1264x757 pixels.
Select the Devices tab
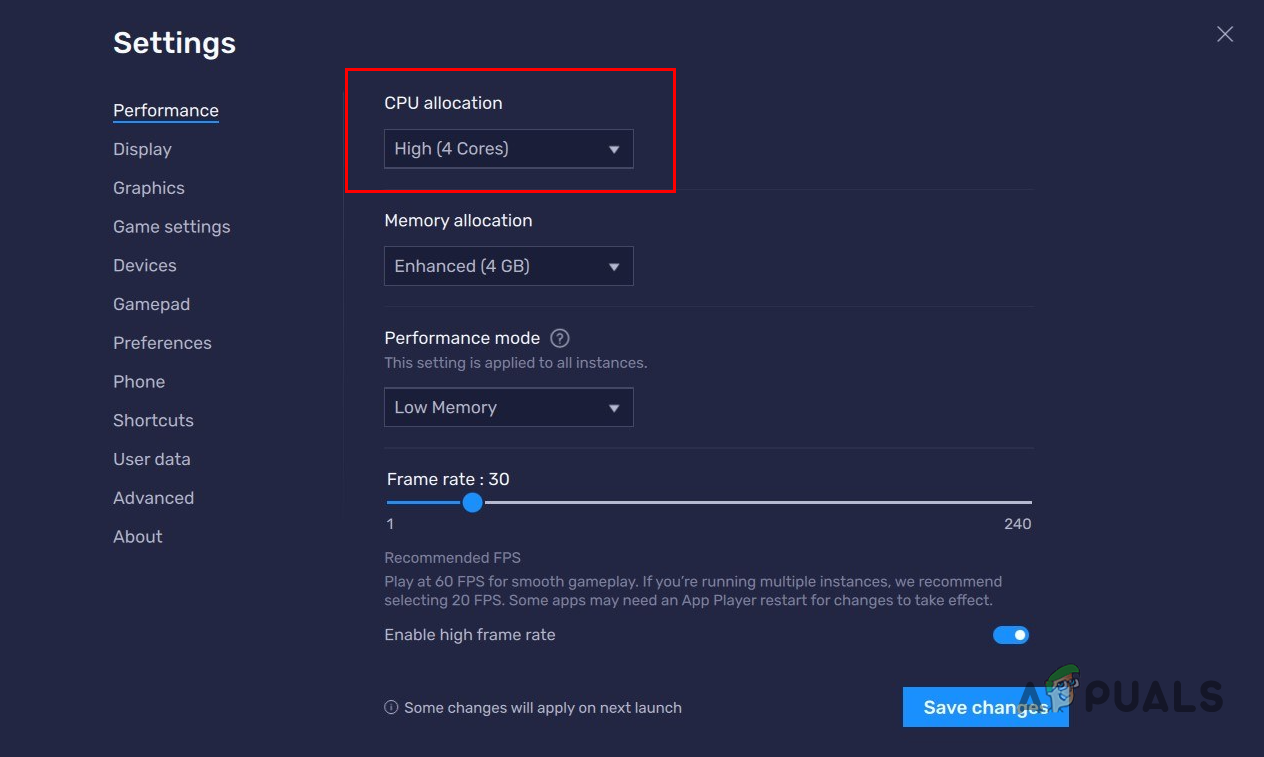click(144, 265)
